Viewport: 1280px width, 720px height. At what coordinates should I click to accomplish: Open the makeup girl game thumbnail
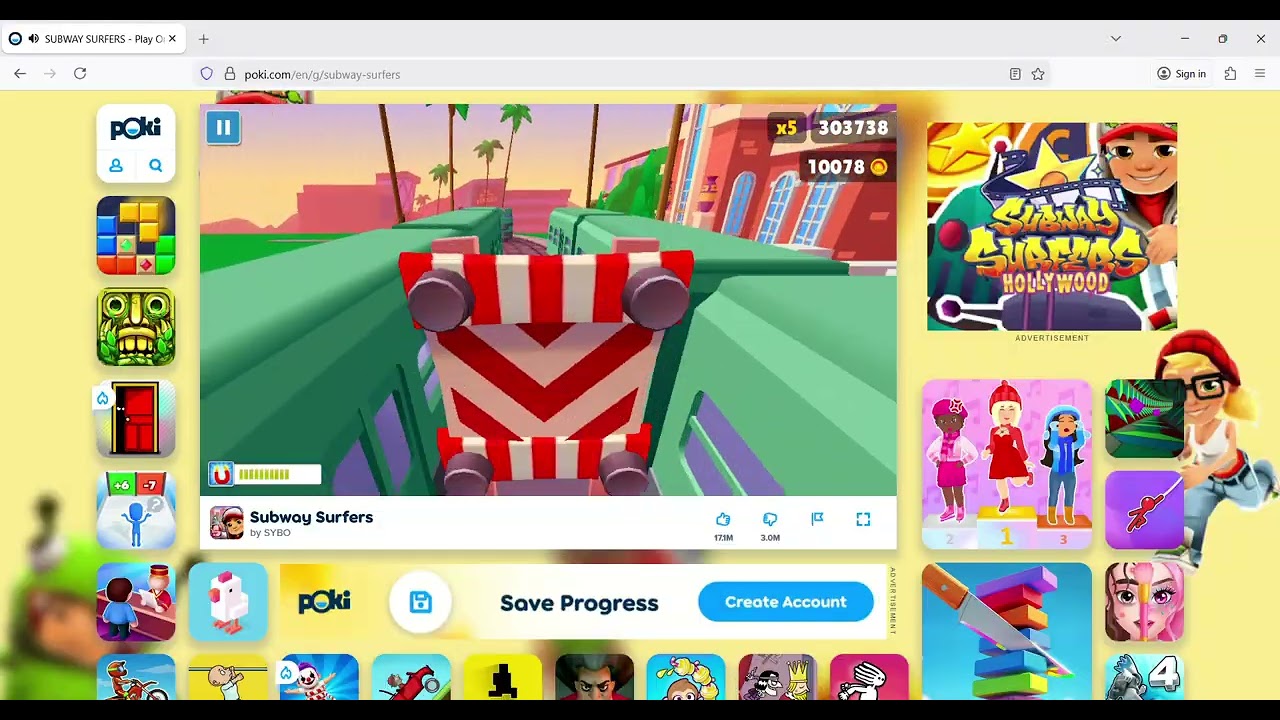pos(1144,602)
